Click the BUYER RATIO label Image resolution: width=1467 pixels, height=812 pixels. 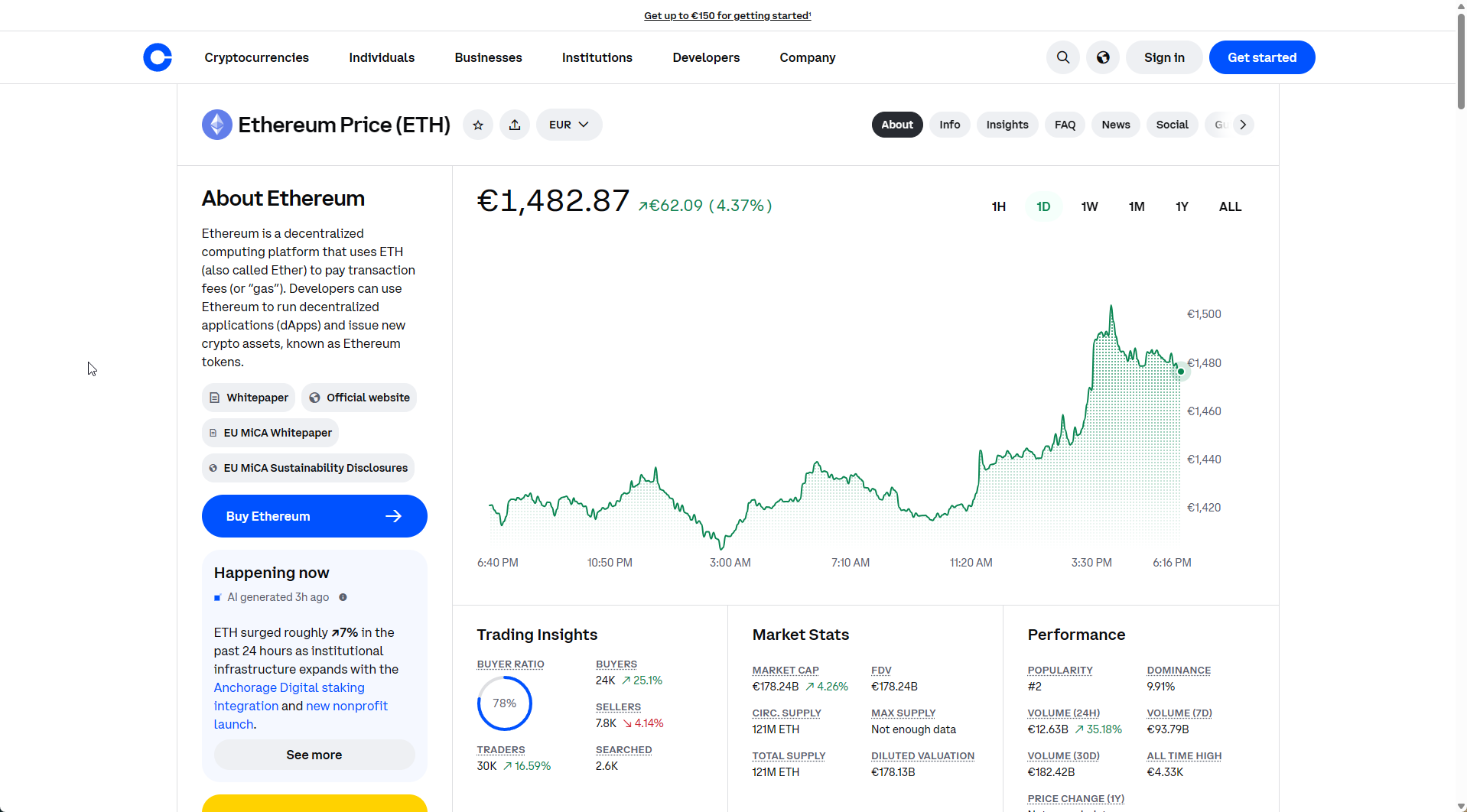(x=510, y=664)
